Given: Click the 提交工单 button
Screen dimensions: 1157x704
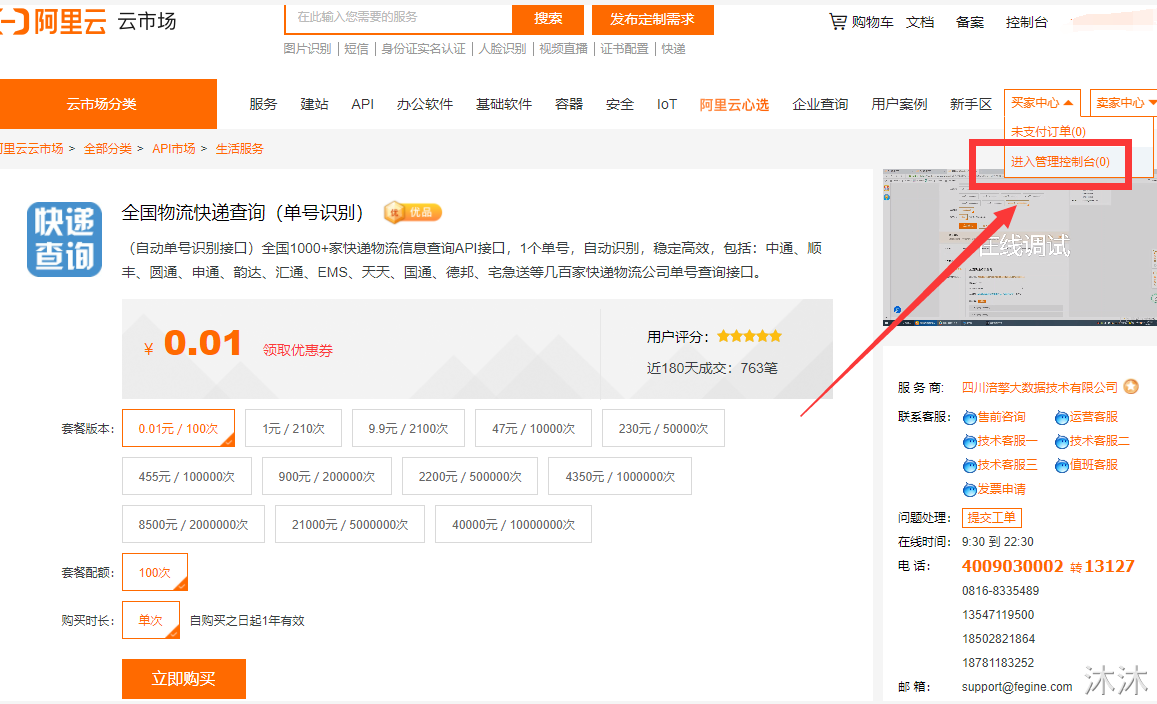Looking at the screenshot, I should point(992,517).
